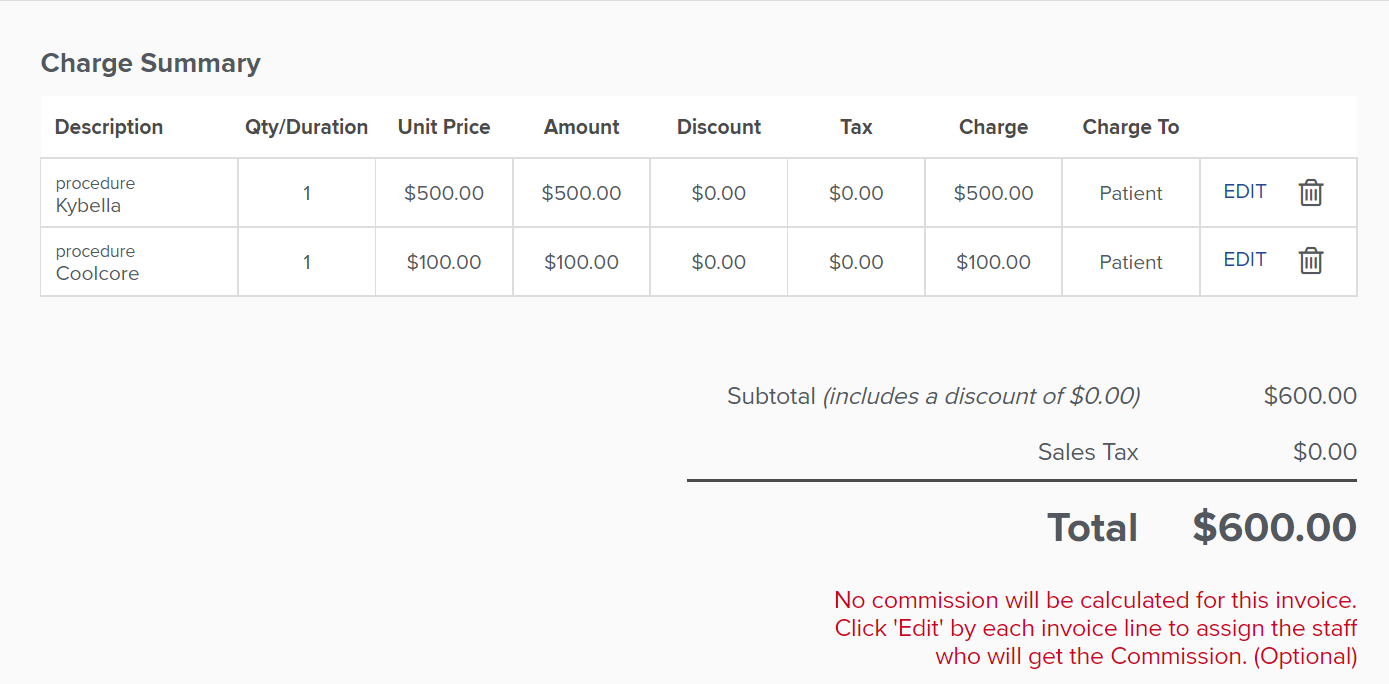
Task: Click the Qty/Duration column header
Action: click(307, 127)
